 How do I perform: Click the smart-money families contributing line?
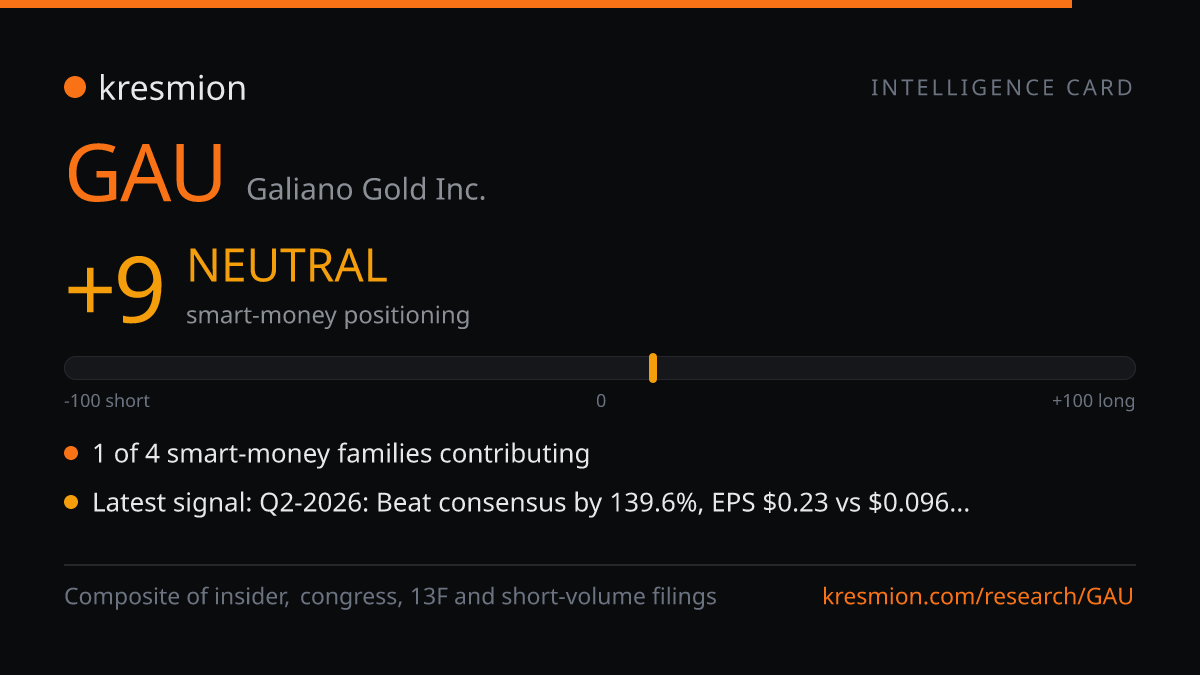pos(341,454)
